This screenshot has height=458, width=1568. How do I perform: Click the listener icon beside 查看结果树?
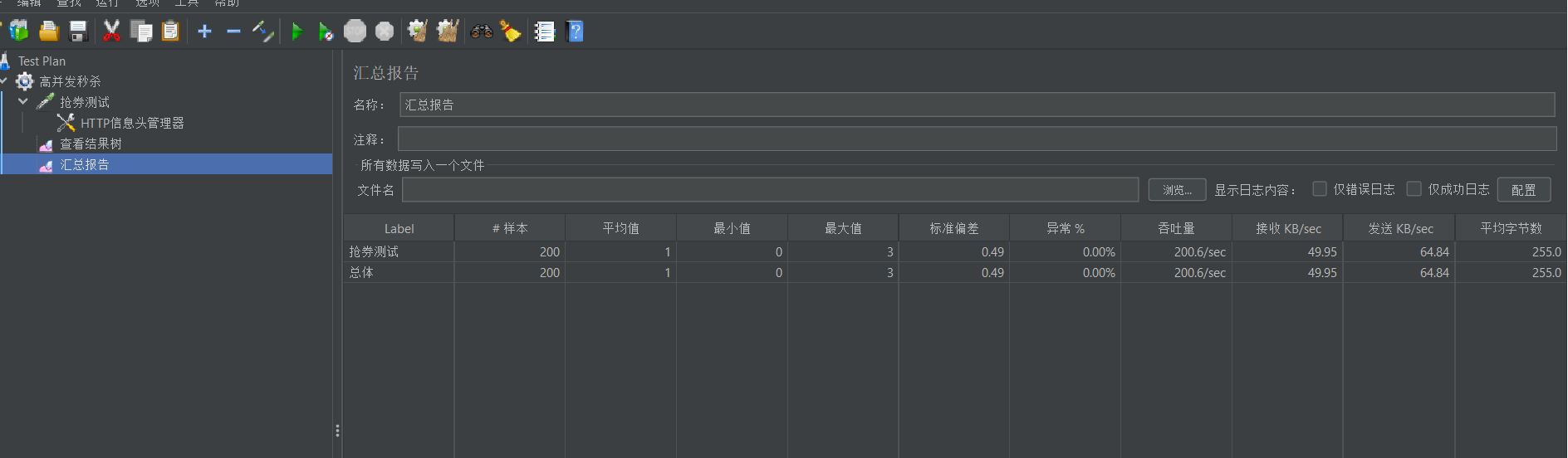coord(46,144)
